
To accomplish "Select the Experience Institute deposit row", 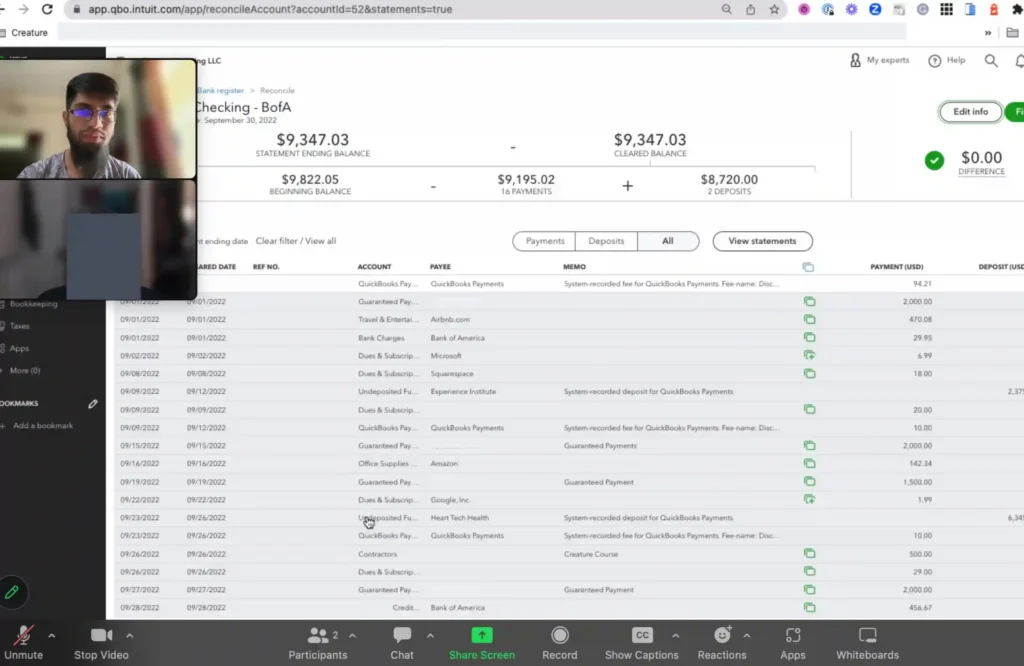I will 569,392.
